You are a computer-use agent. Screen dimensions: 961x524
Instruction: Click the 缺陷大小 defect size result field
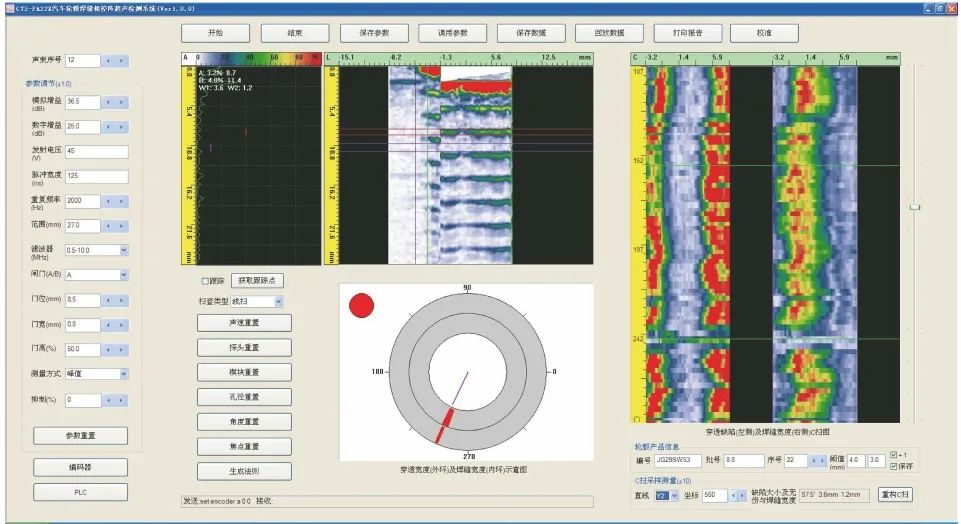pos(835,495)
